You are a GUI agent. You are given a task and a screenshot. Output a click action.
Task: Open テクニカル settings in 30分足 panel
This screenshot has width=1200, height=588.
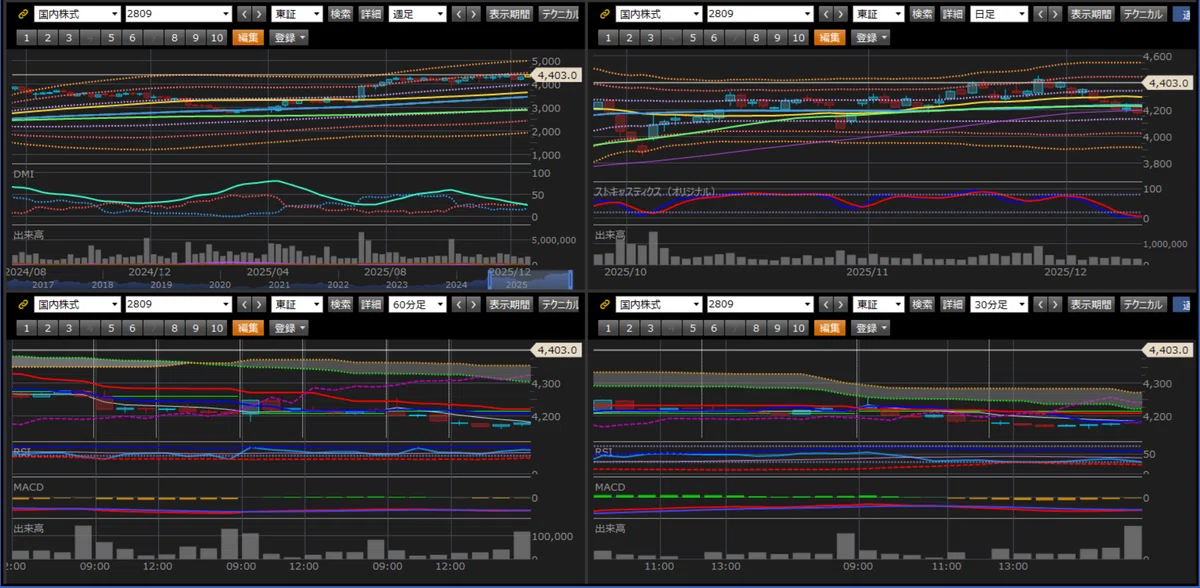[x=1143, y=304]
